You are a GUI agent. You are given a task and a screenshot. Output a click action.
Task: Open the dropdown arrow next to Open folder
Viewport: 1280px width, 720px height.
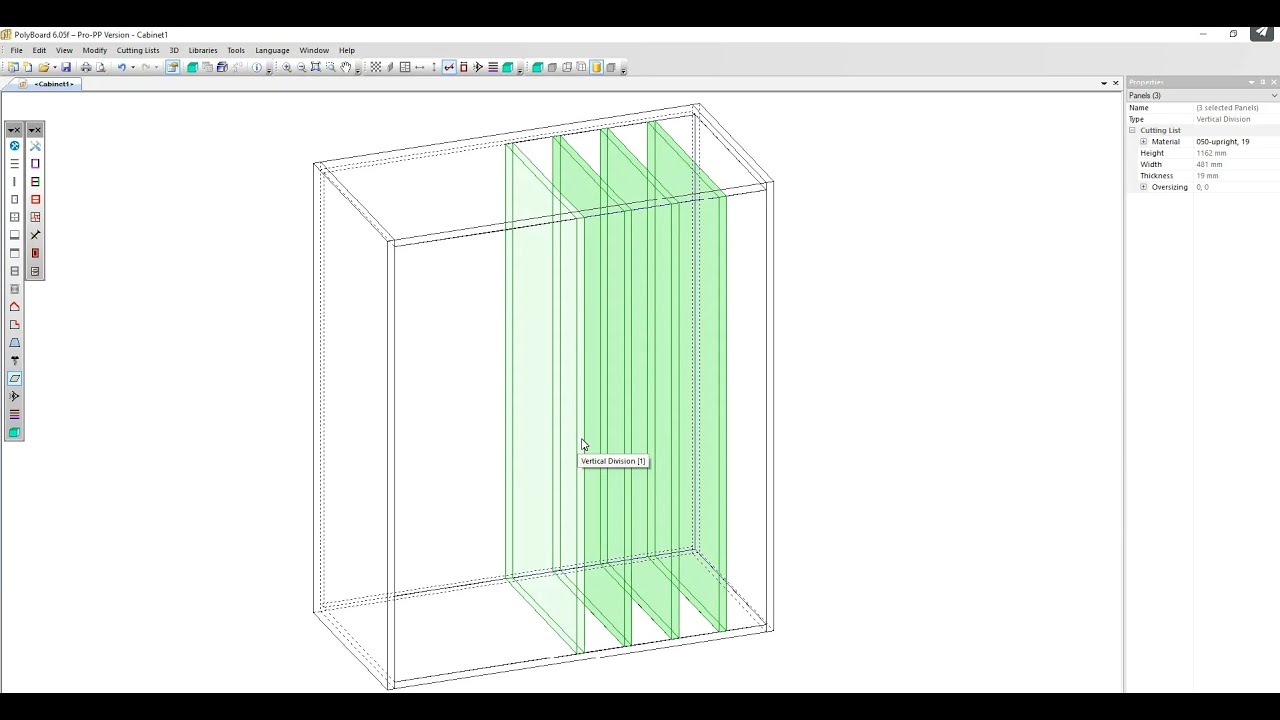click(54, 67)
